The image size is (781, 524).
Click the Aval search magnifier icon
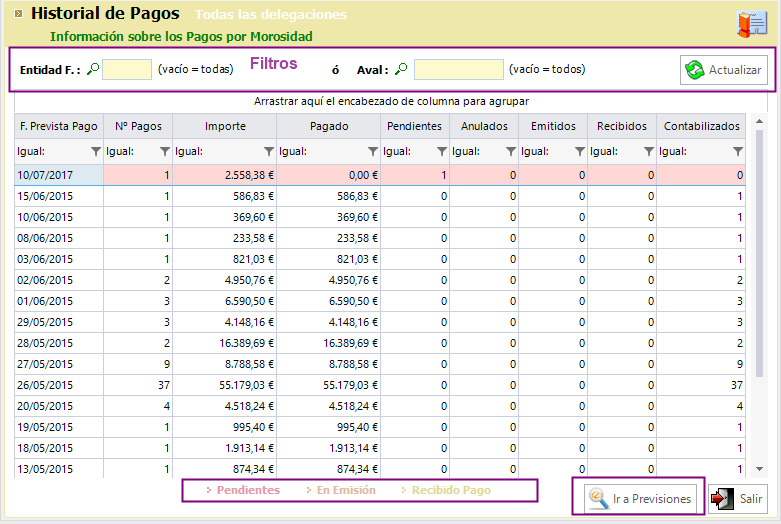tap(401, 69)
